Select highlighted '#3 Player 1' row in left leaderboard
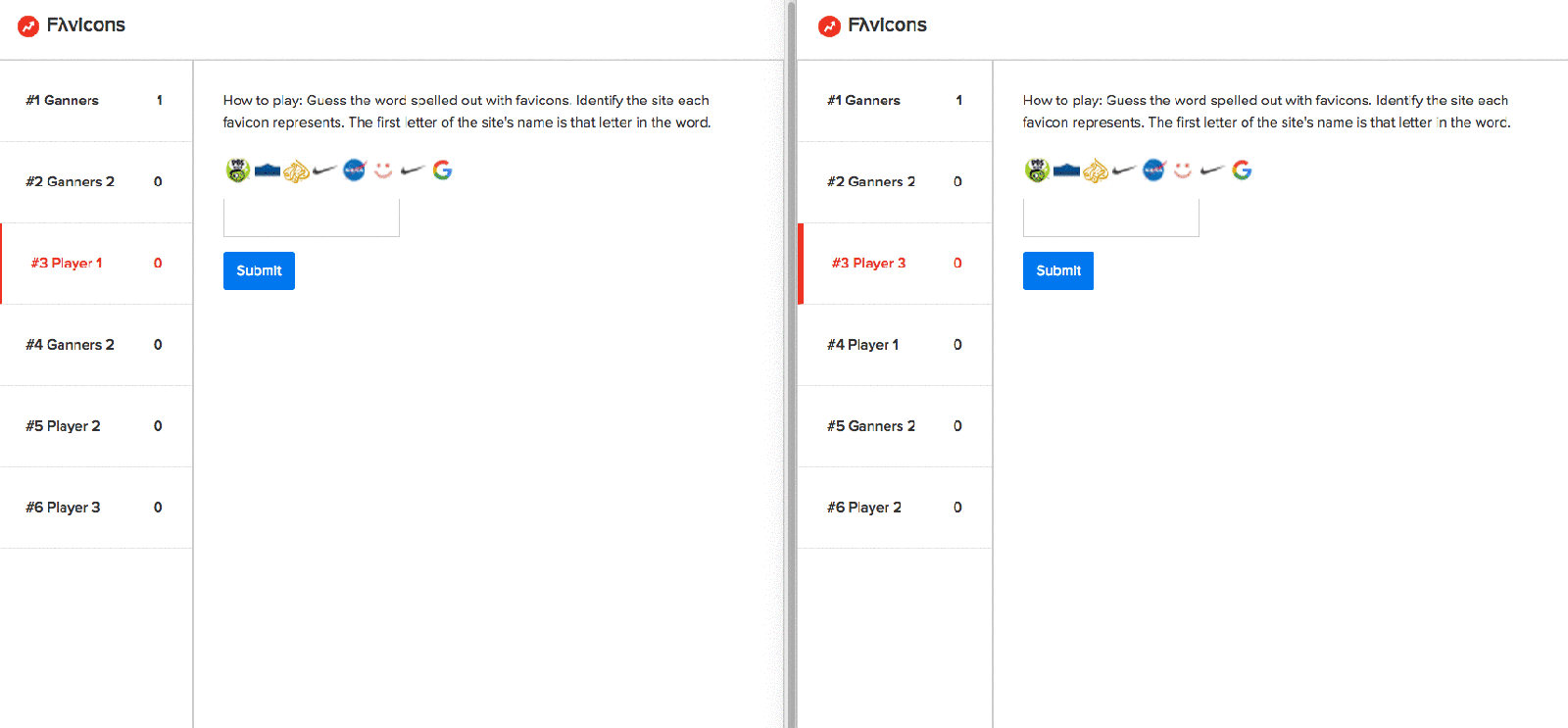This screenshot has width=1568, height=728. [x=96, y=264]
